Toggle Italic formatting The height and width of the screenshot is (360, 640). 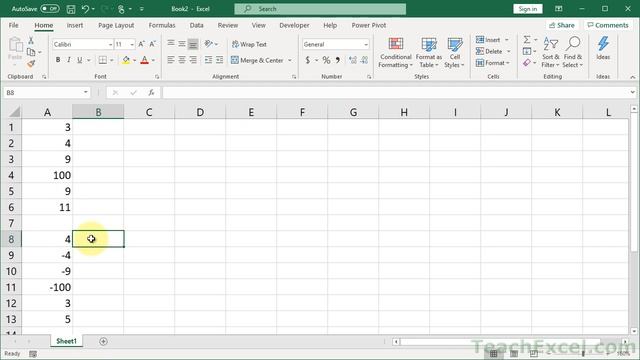click(69, 60)
